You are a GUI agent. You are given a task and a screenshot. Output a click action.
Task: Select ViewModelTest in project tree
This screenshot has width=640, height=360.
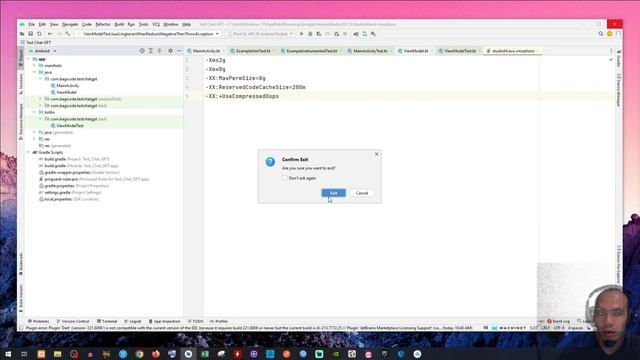point(69,126)
